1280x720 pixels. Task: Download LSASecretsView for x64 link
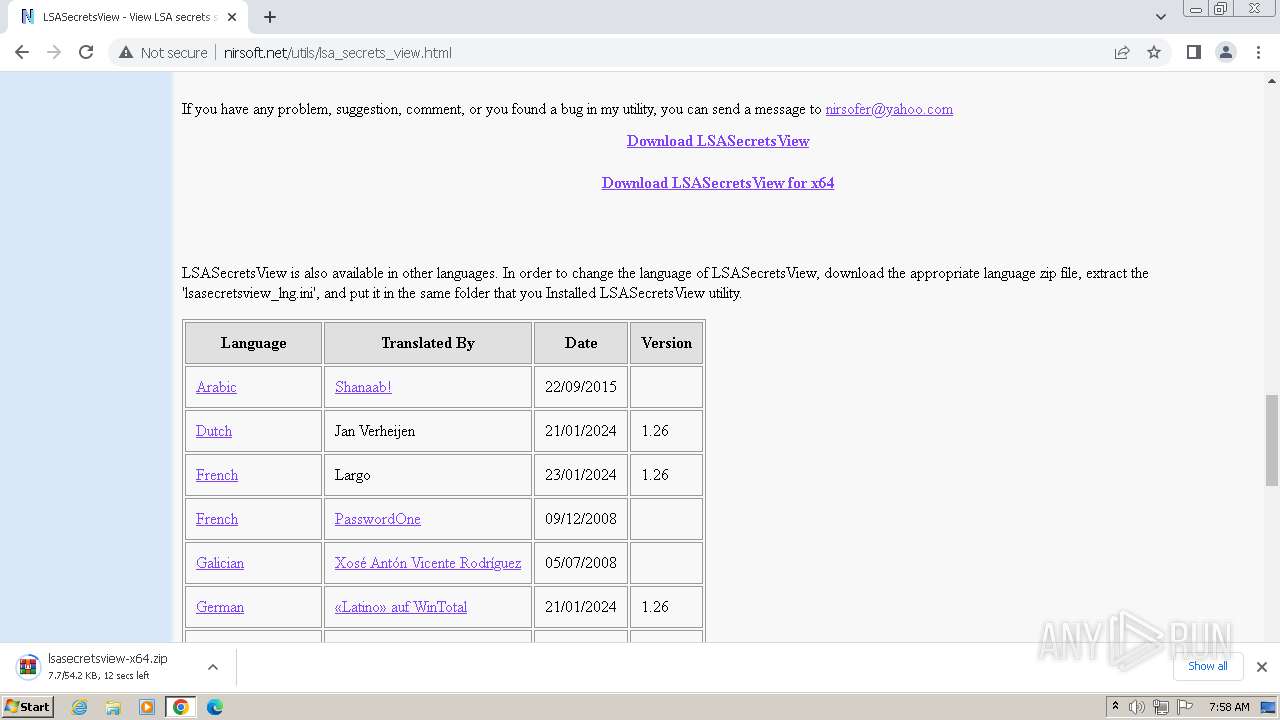pos(718,183)
